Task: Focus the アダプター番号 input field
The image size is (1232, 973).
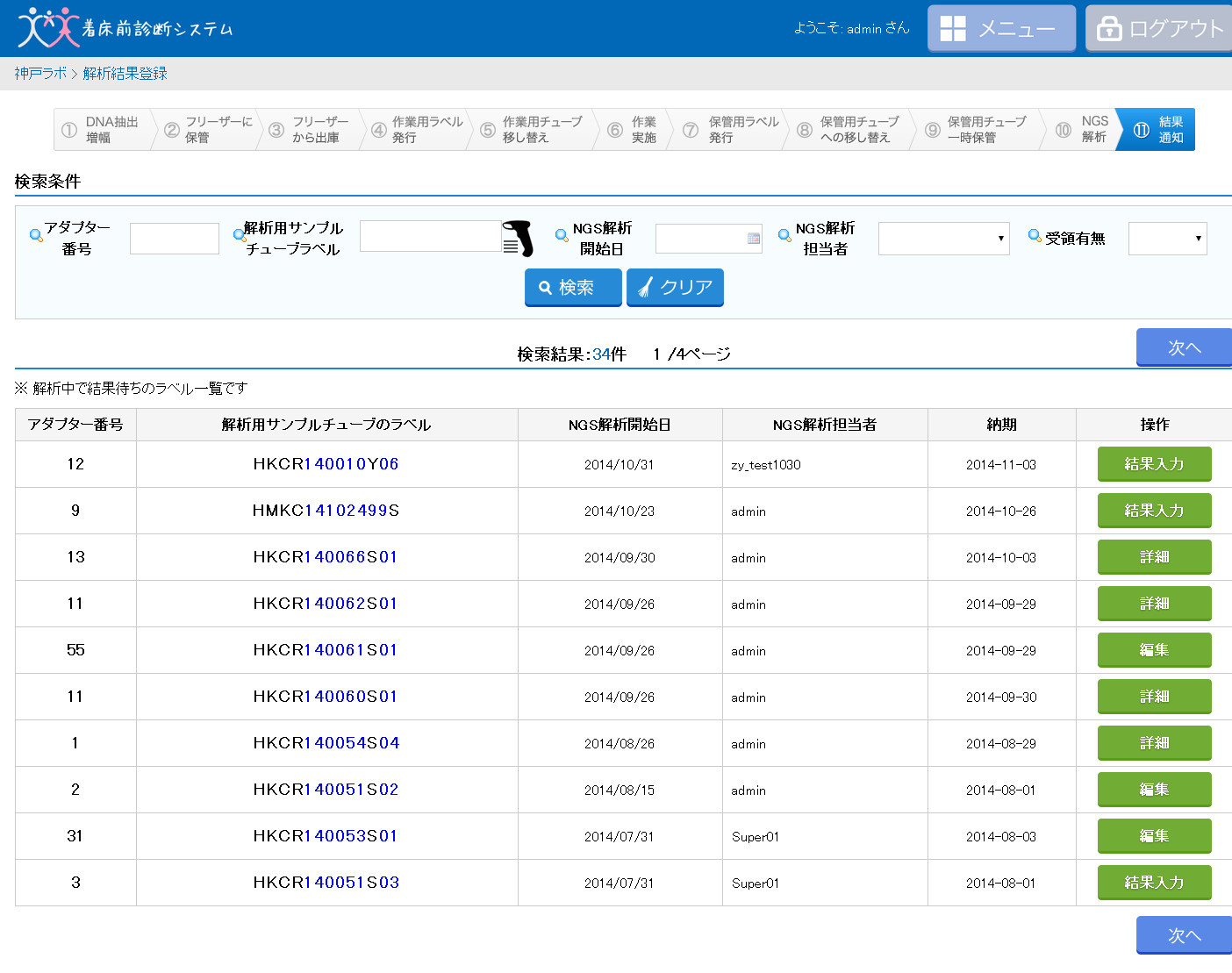Action: 175,239
